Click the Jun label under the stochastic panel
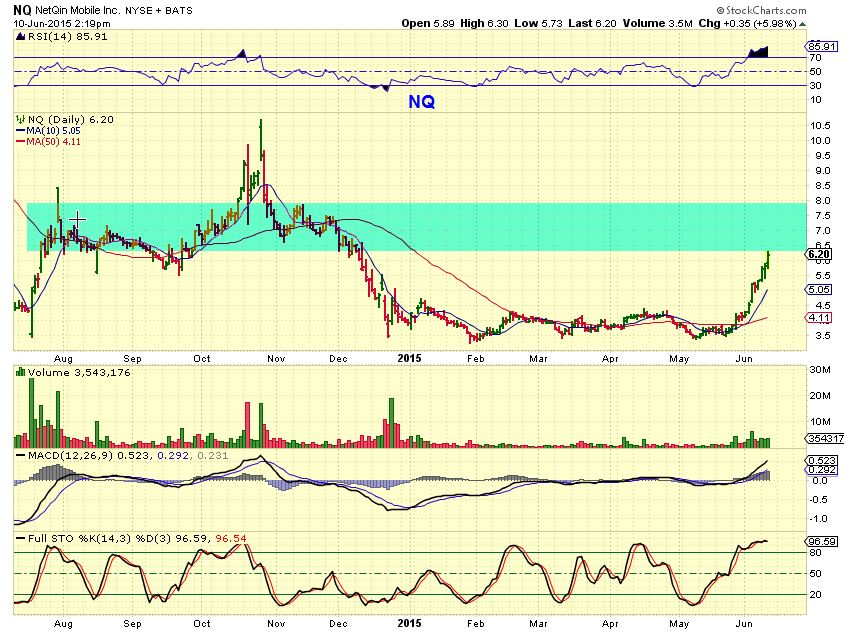844x633 pixels. point(744,624)
